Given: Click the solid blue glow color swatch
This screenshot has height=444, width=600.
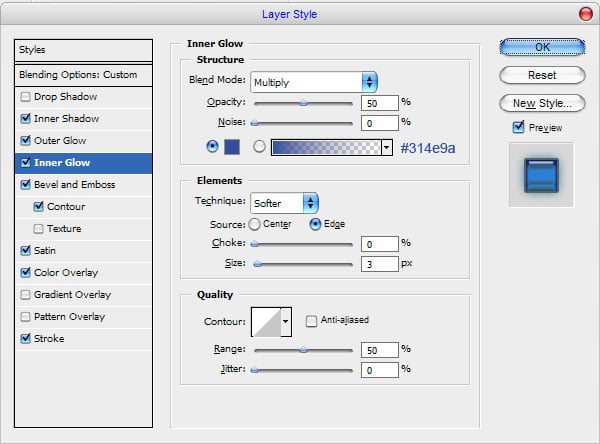Looking at the screenshot, I should pos(233,147).
